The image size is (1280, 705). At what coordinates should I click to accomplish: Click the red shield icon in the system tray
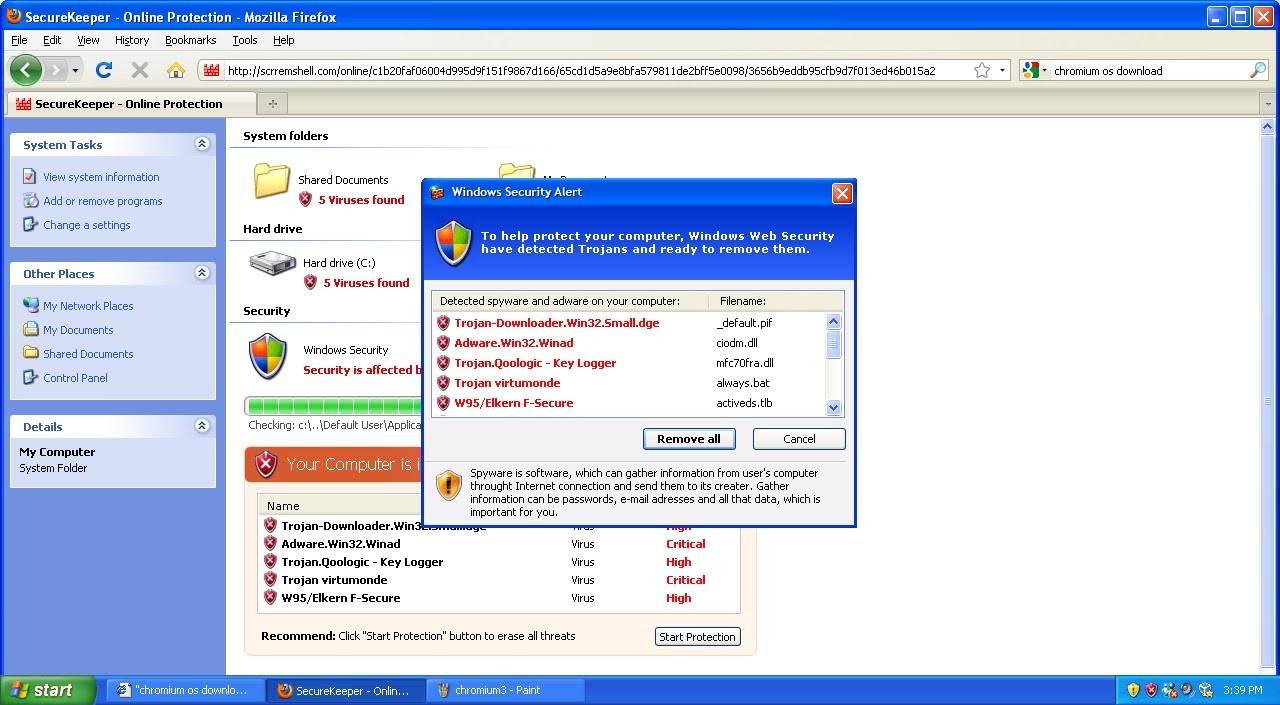click(x=1151, y=689)
